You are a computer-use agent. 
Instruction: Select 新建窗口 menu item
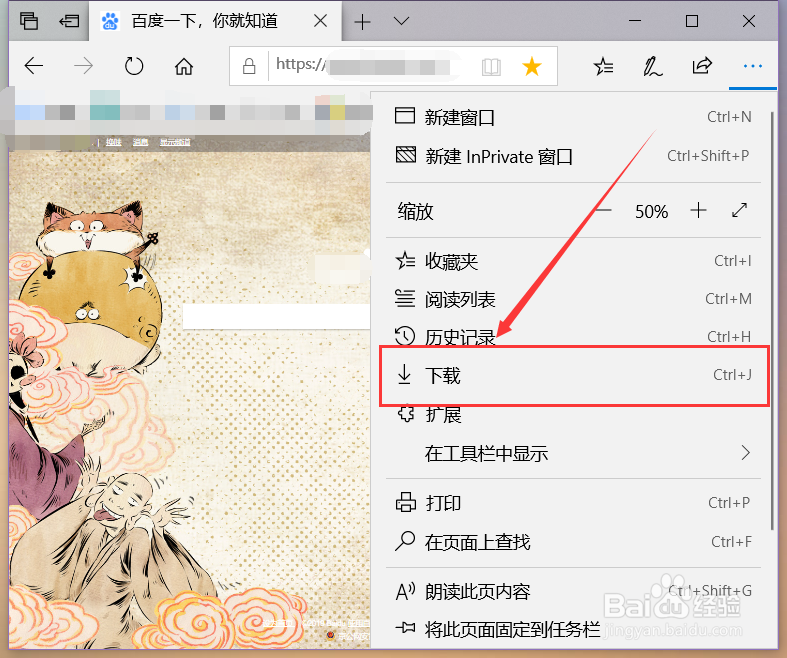(573, 117)
